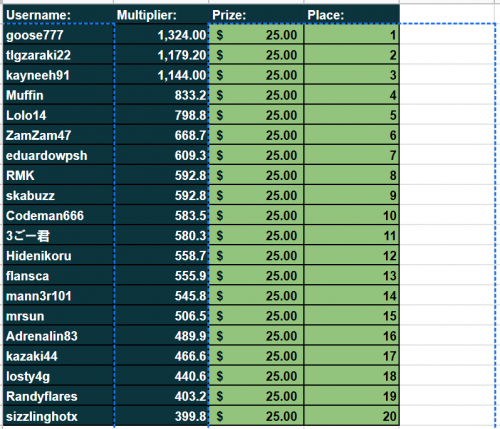Click the Randyflares username cell
The height and width of the screenshot is (429, 500).
click(59, 396)
